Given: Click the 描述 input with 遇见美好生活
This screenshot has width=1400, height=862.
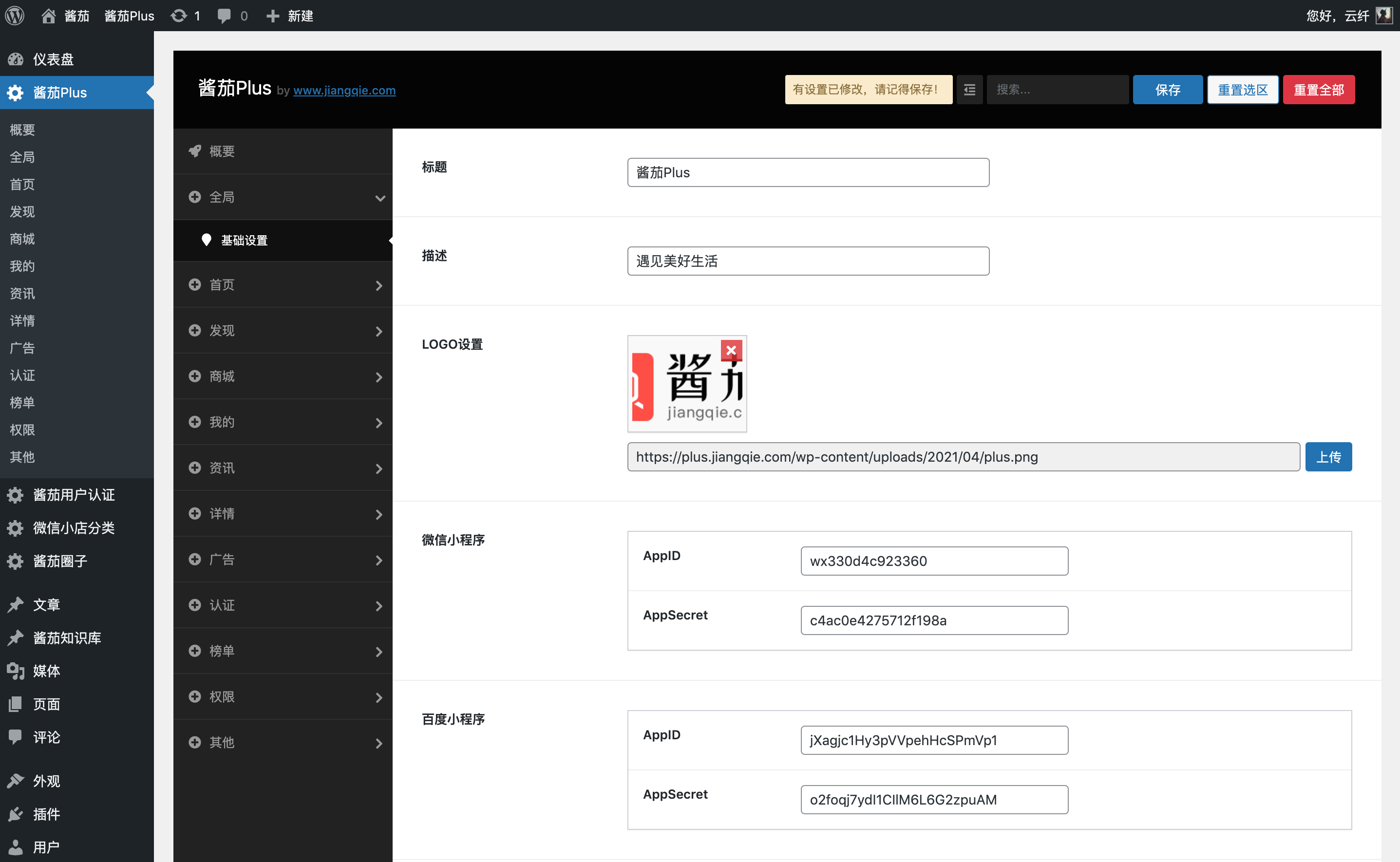Looking at the screenshot, I should 808,261.
